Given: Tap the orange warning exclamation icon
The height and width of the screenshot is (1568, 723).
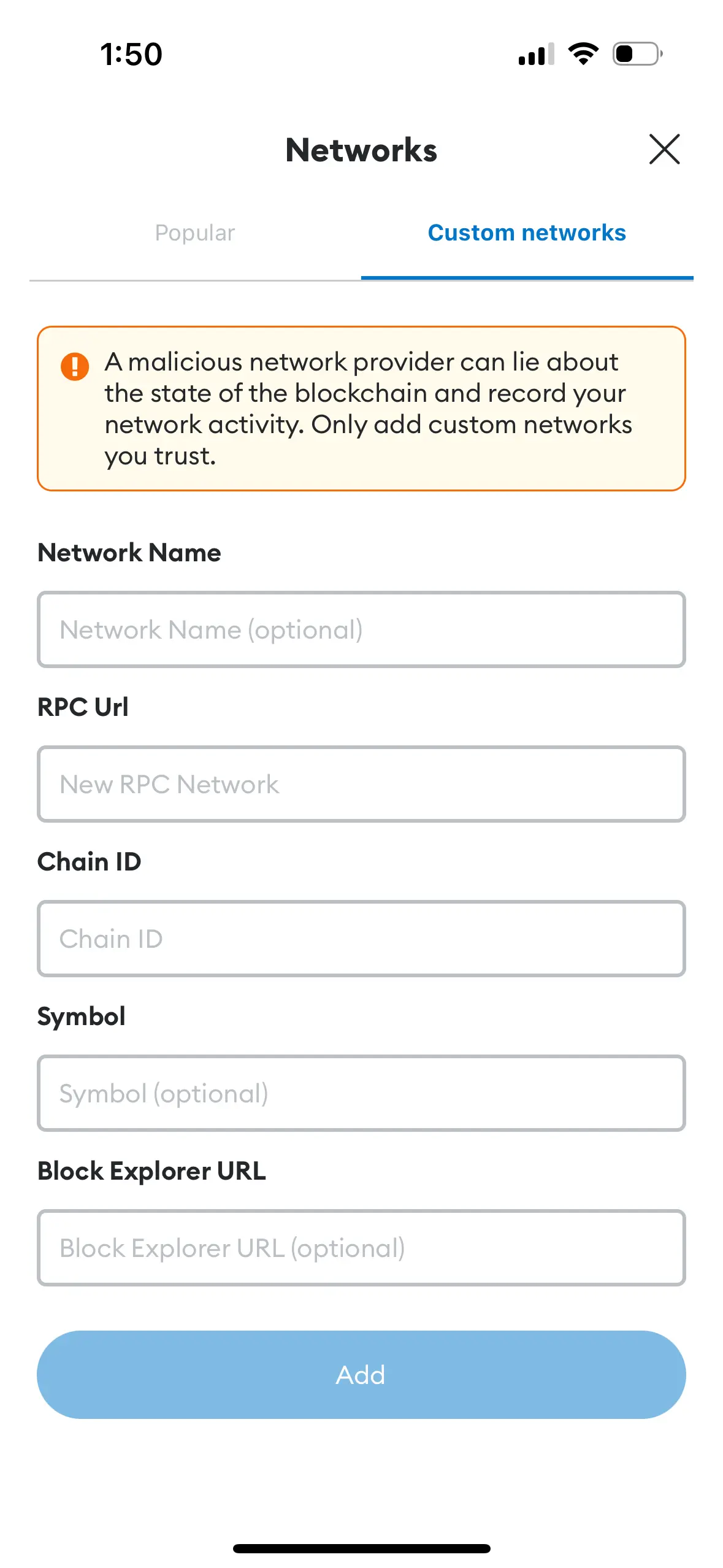Looking at the screenshot, I should pyautogui.click(x=75, y=366).
